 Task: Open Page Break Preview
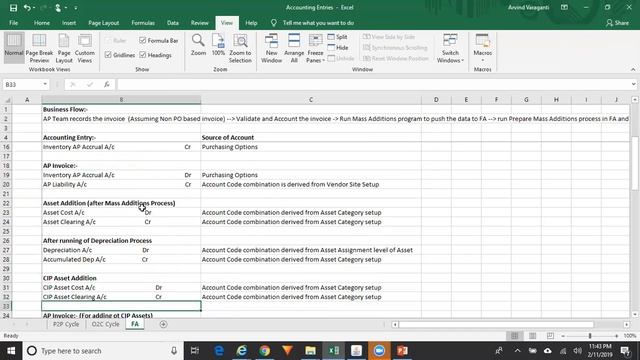[x=39, y=48]
